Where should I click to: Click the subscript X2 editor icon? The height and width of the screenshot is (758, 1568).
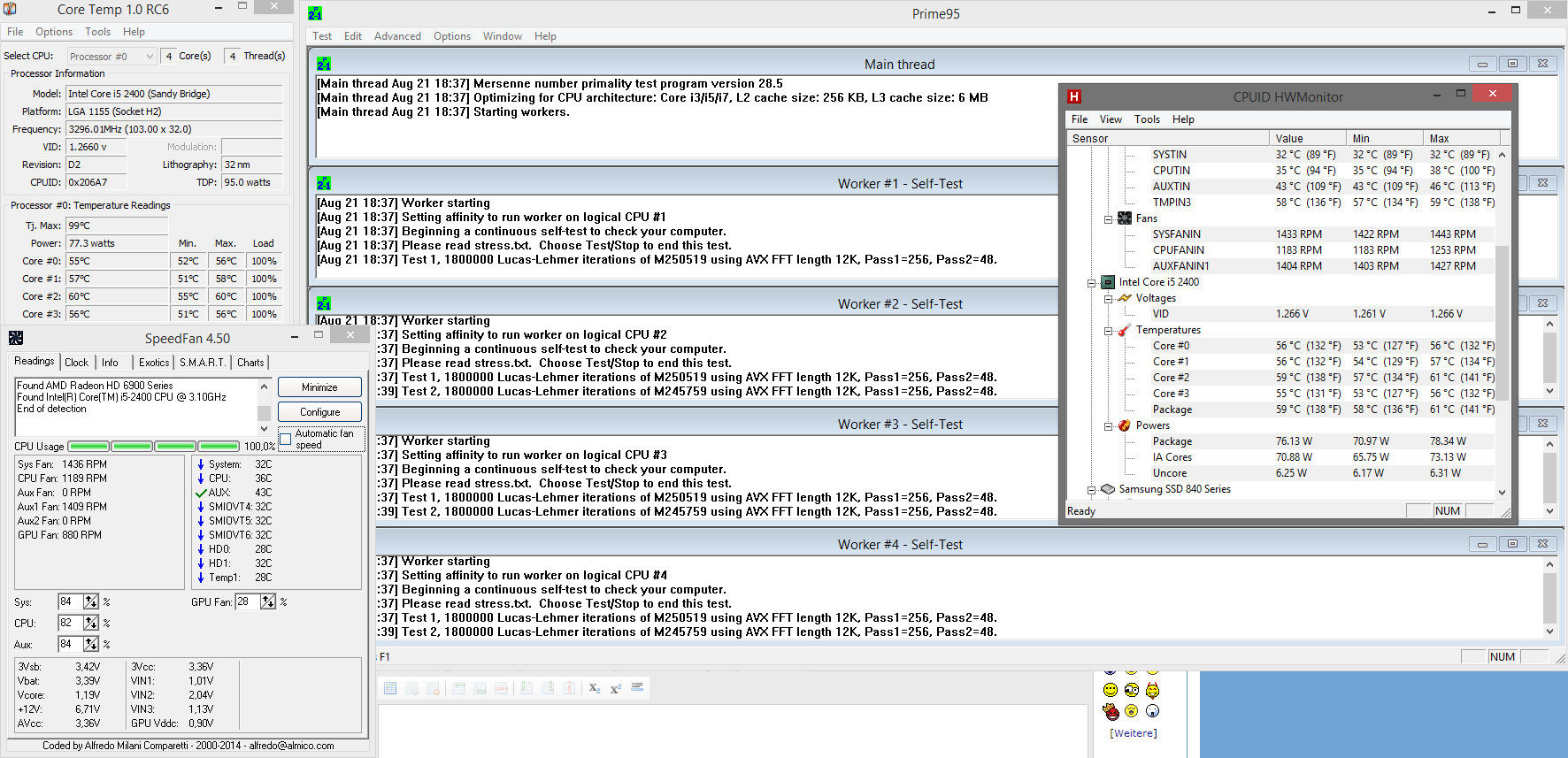tap(595, 688)
